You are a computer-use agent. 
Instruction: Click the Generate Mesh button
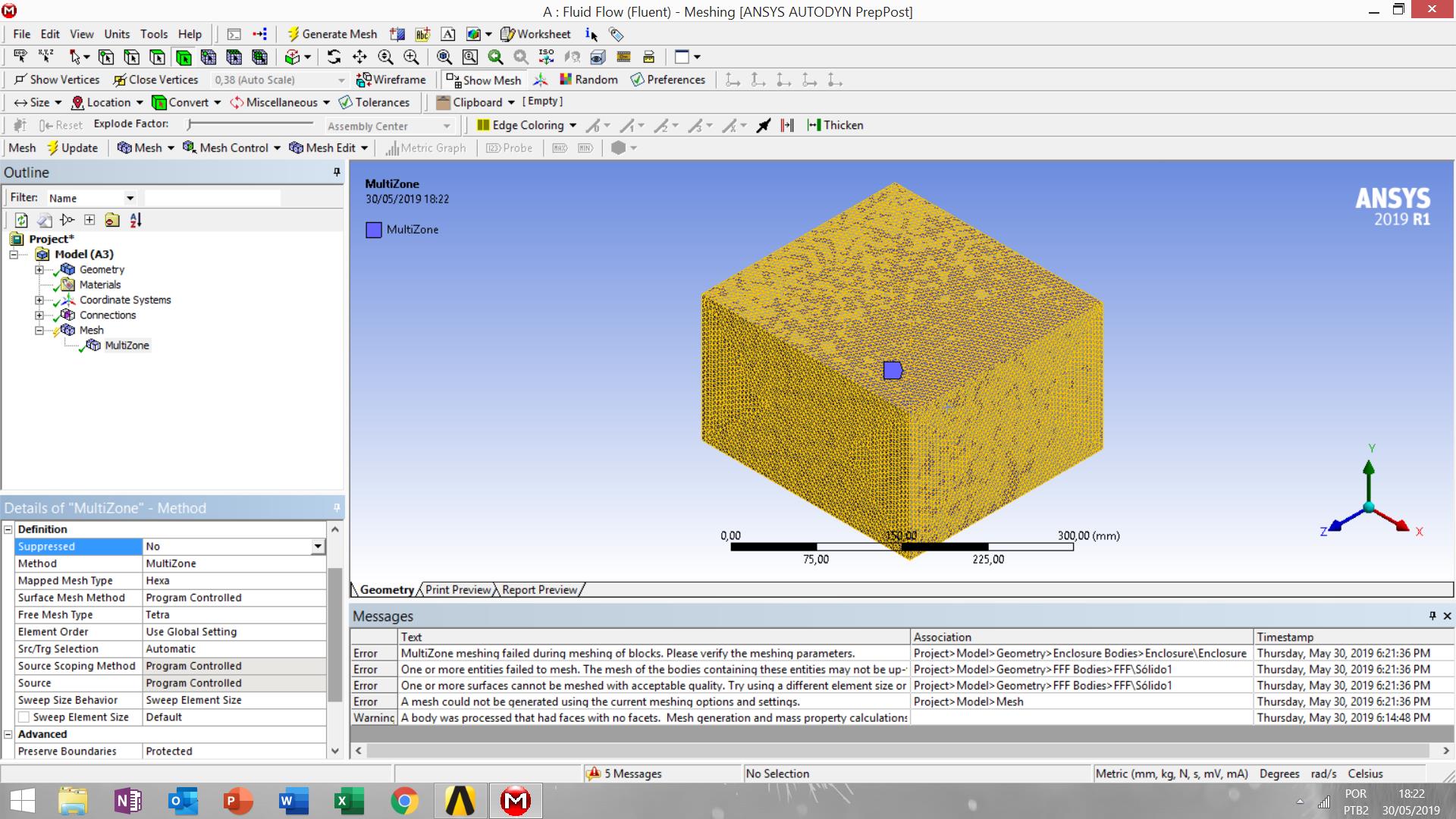click(331, 34)
